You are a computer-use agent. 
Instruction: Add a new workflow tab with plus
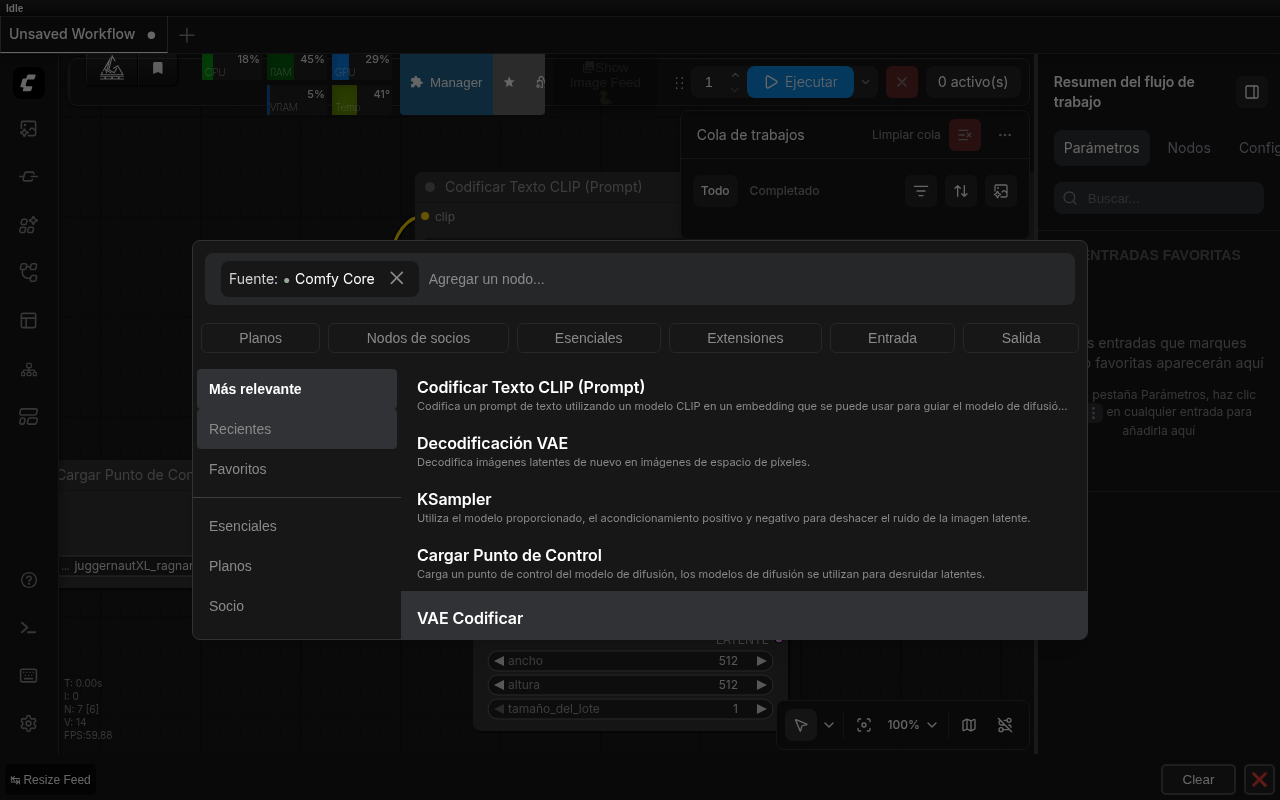point(187,35)
